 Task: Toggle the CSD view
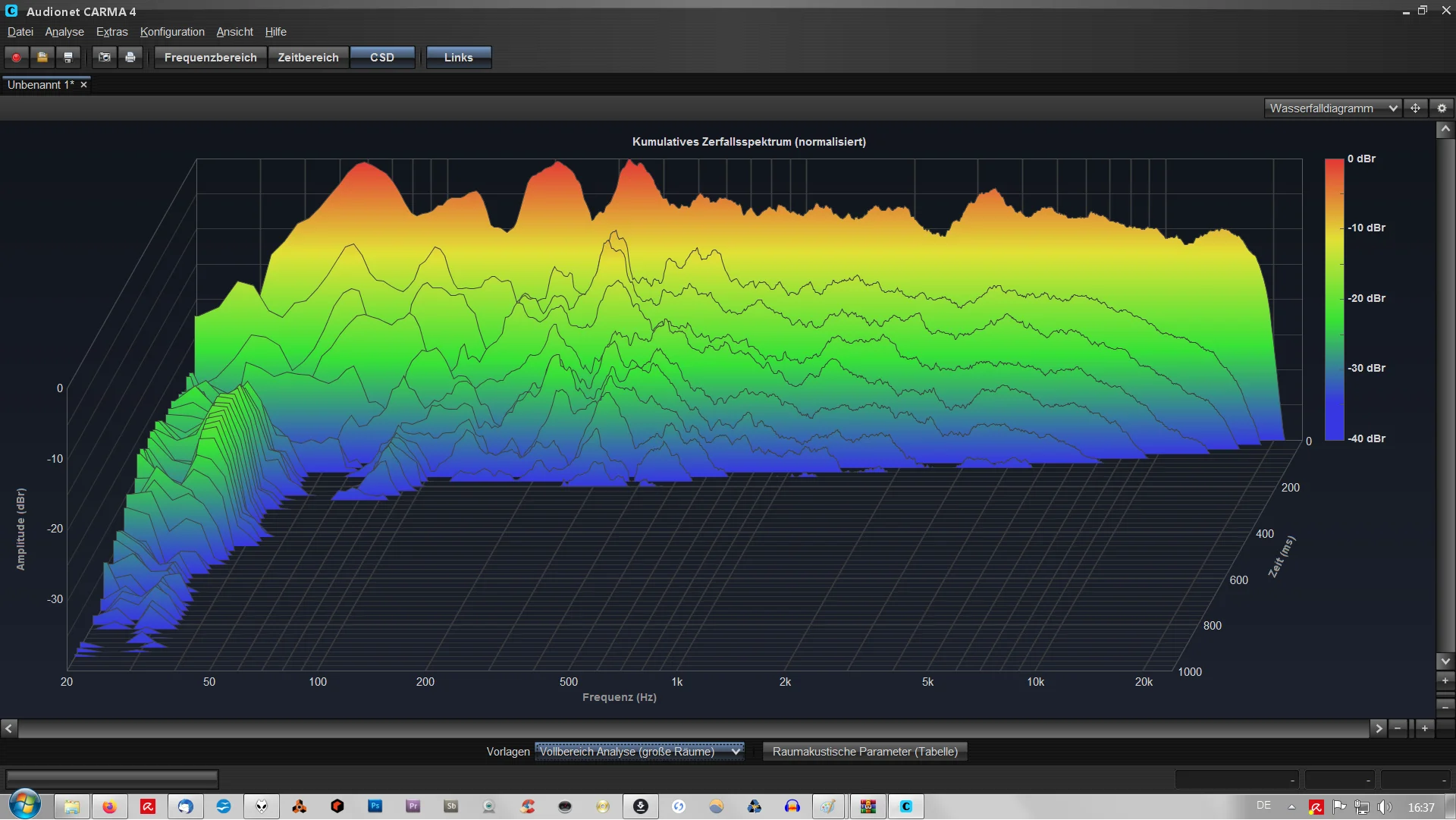click(382, 58)
